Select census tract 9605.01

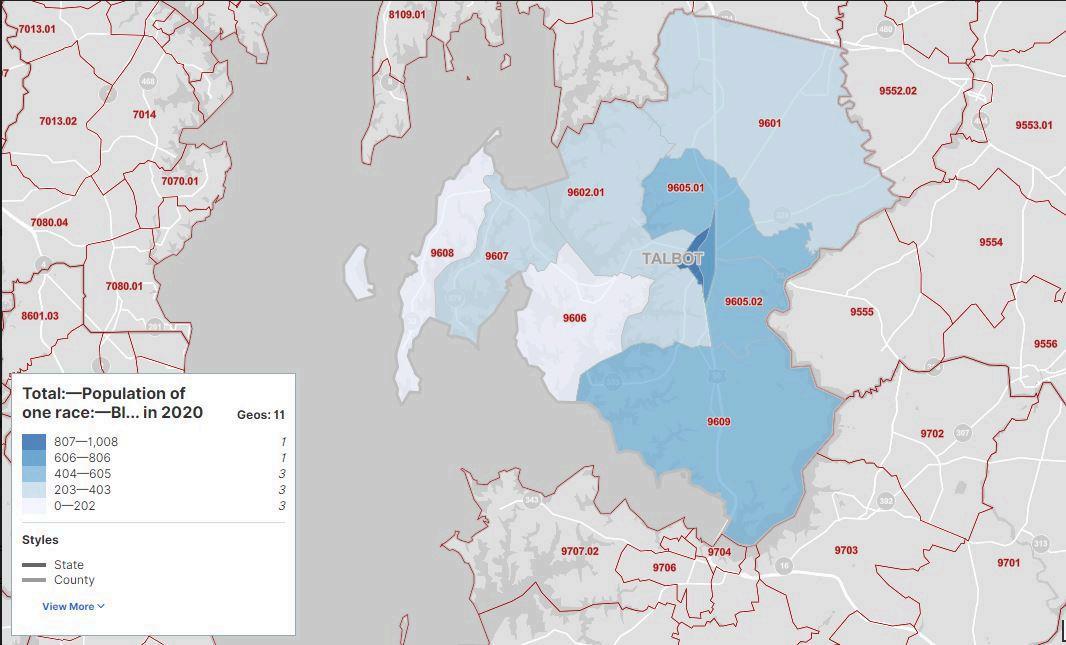pos(685,188)
